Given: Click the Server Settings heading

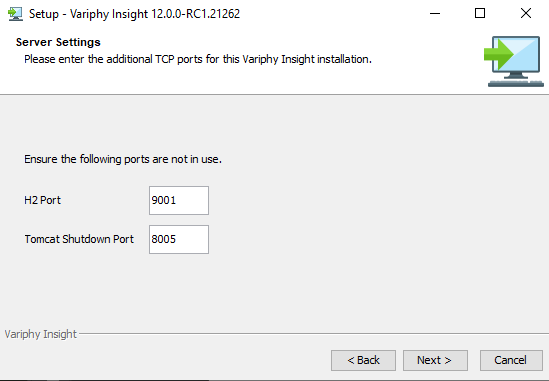Looking at the screenshot, I should [58, 42].
